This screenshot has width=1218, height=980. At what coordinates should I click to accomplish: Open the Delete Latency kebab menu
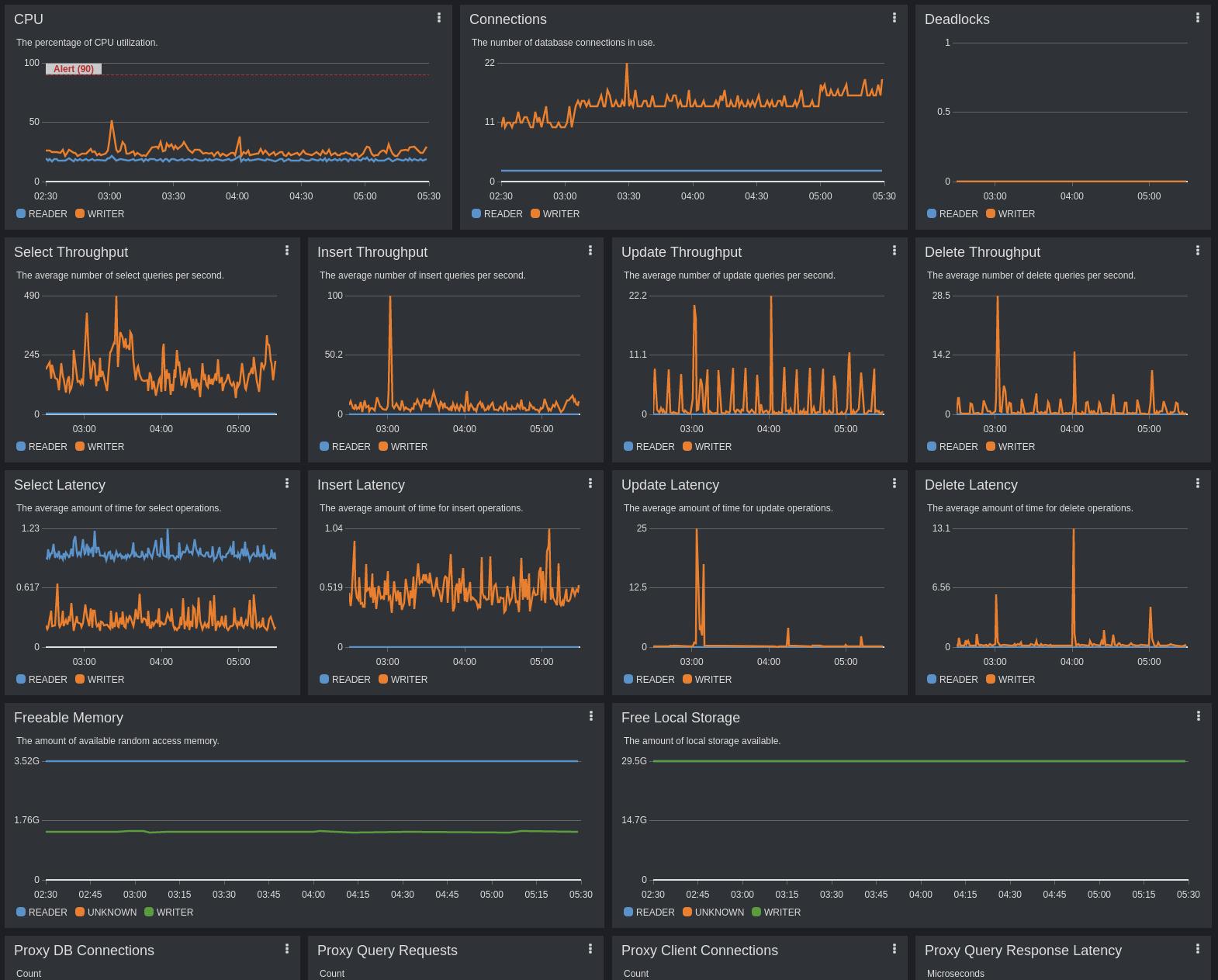(x=1198, y=483)
